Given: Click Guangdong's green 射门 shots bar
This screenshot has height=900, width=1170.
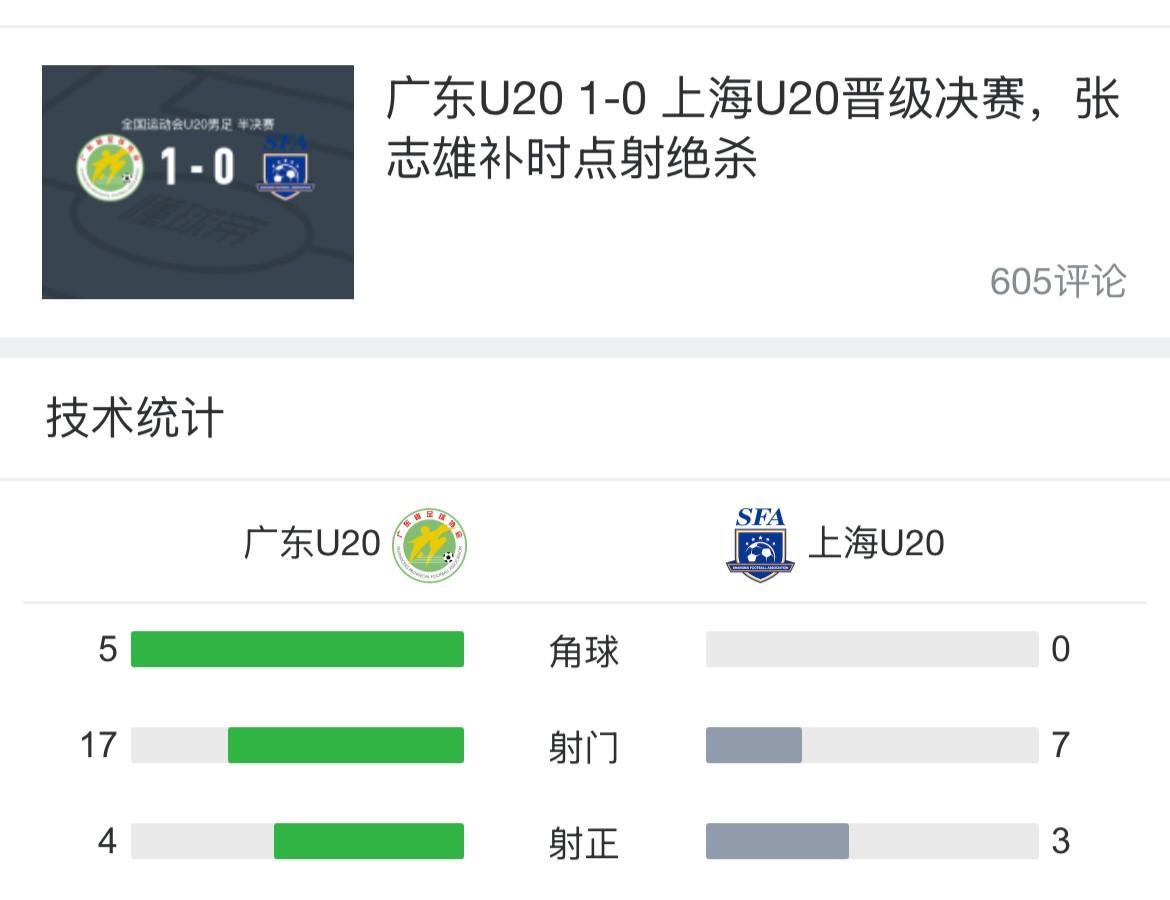Looking at the screenshot, I should [346, 745].
